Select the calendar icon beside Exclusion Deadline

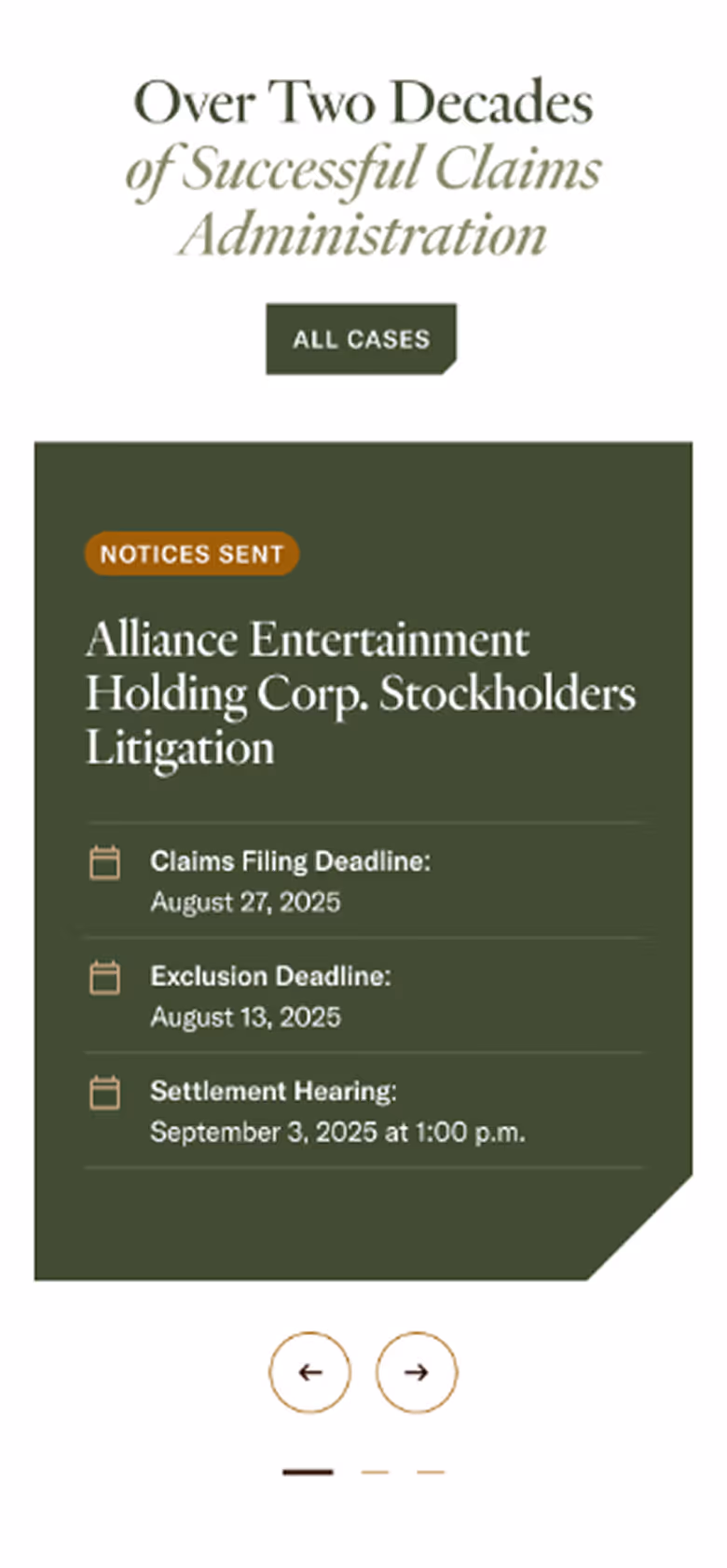point(104,978)
